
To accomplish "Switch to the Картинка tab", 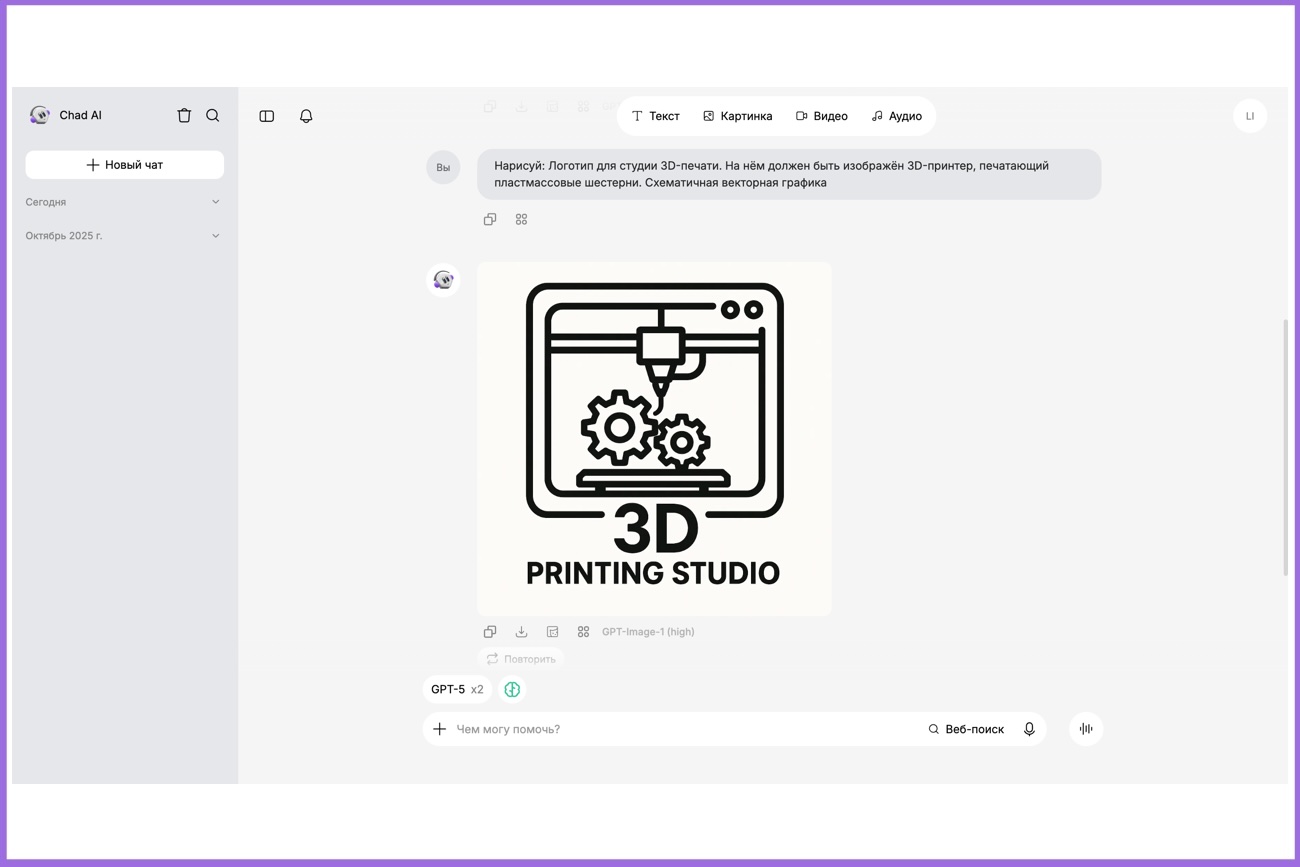I will (x=738, y=115).
